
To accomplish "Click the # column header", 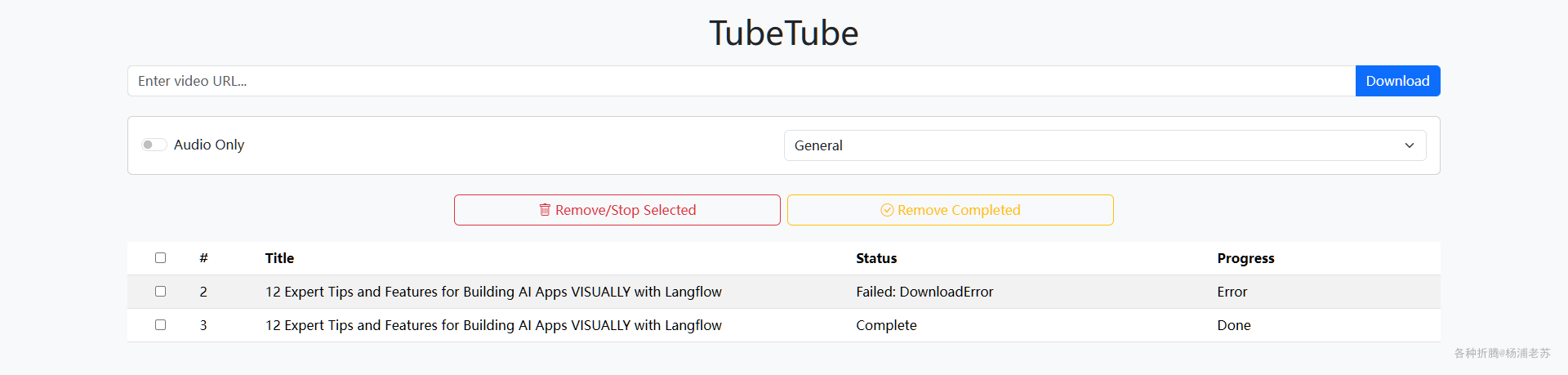I will pos(203,258).
